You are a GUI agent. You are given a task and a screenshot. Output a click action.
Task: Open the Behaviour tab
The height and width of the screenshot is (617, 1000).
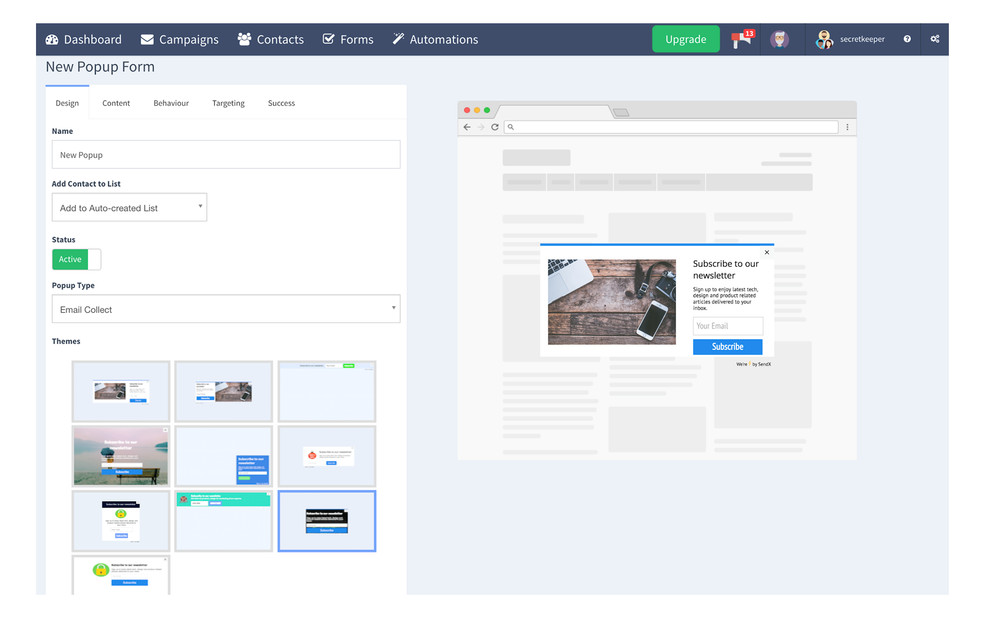tap(171, 103)
